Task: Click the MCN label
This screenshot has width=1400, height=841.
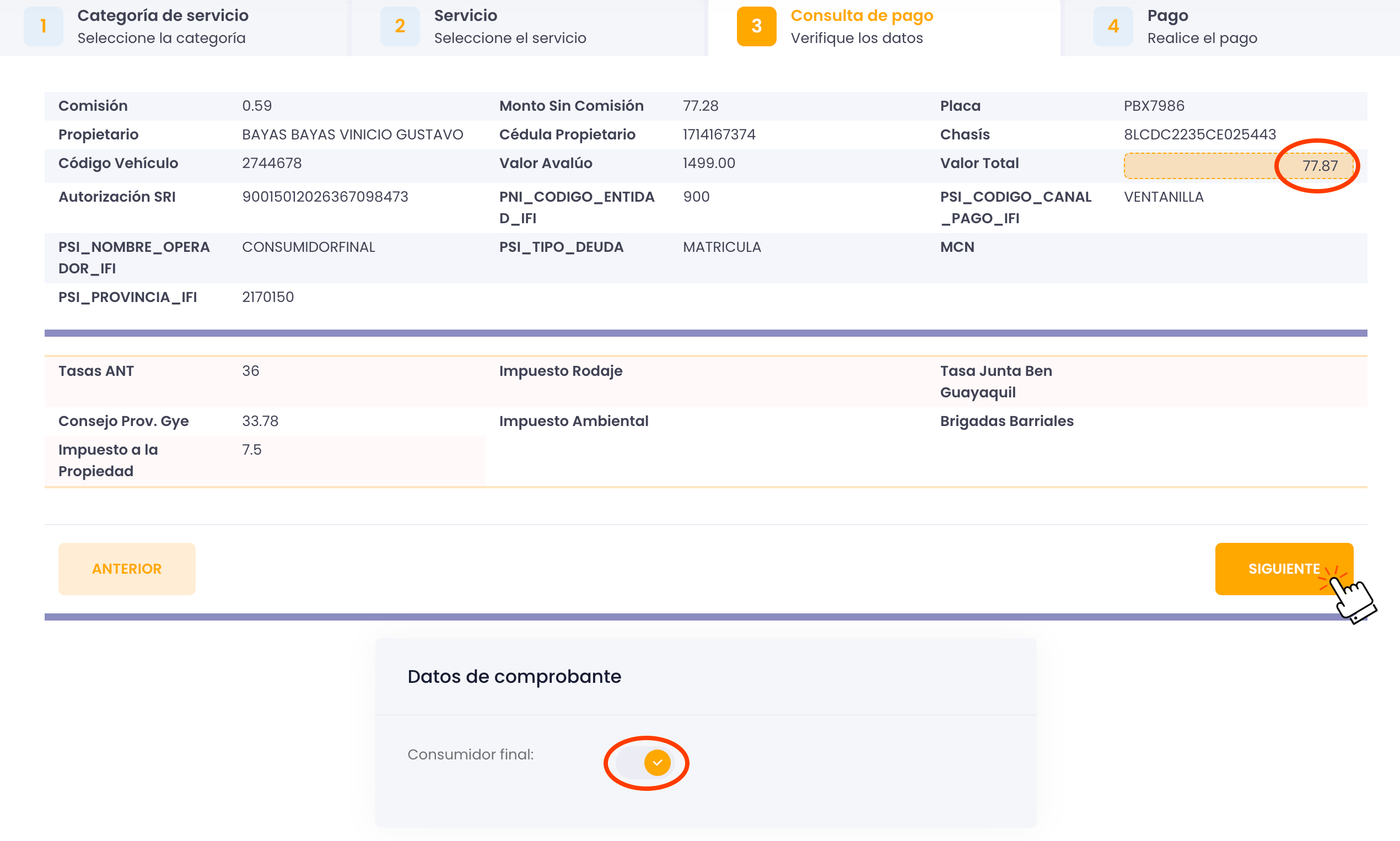Action: 957,247
